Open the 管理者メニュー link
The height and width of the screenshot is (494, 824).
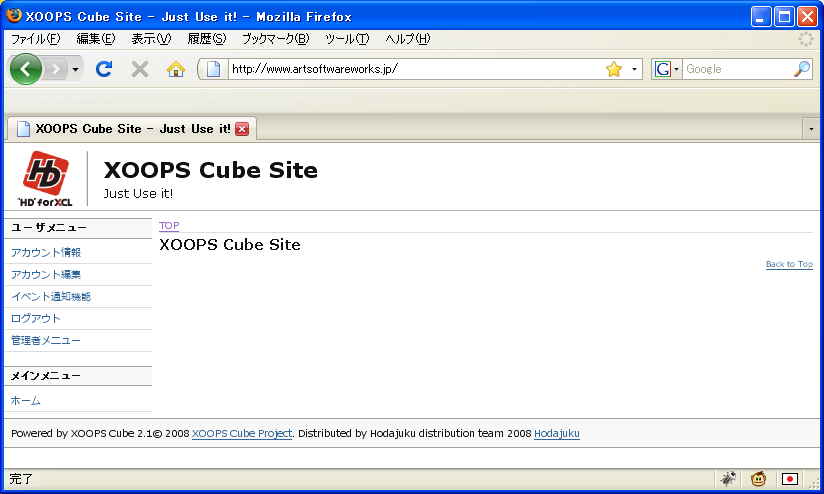[x=45, y=340]
